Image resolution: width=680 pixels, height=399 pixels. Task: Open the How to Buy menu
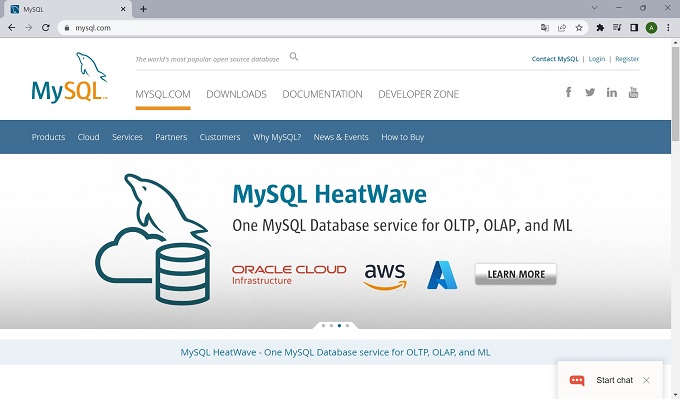point(402,137)
